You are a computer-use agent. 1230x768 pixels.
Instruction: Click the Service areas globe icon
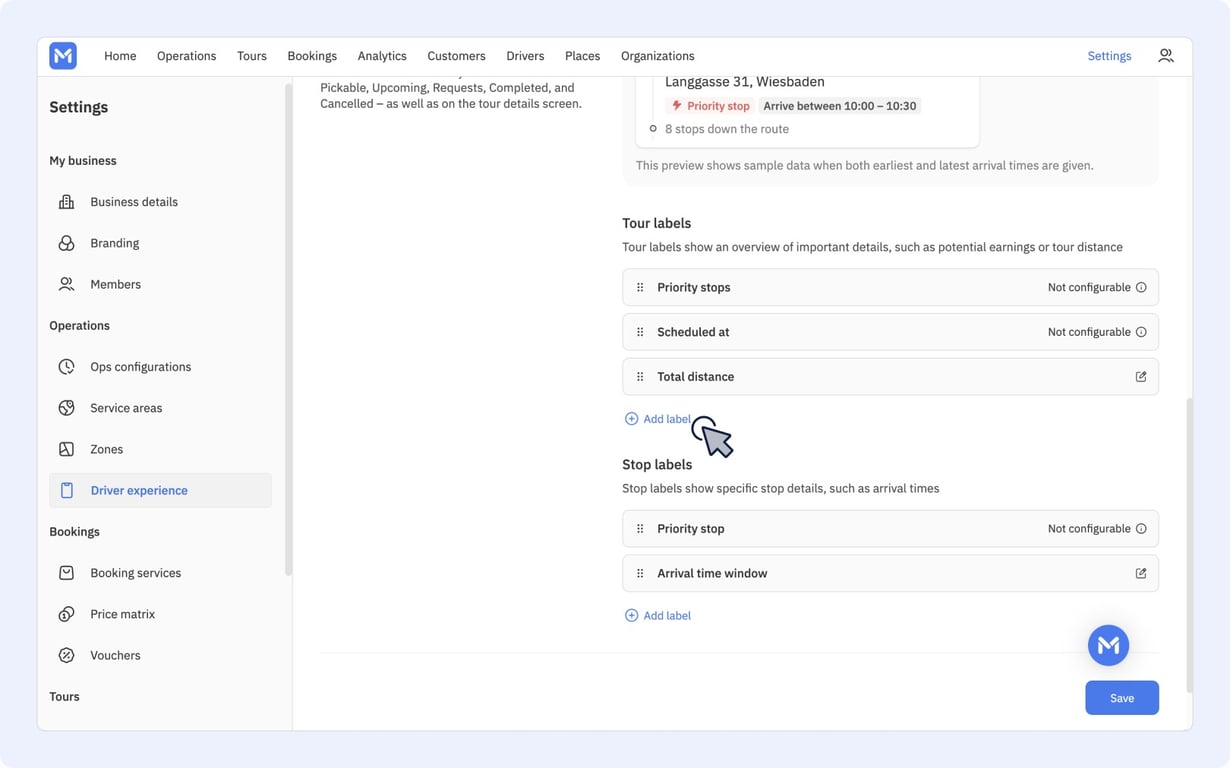coord(66,408)
